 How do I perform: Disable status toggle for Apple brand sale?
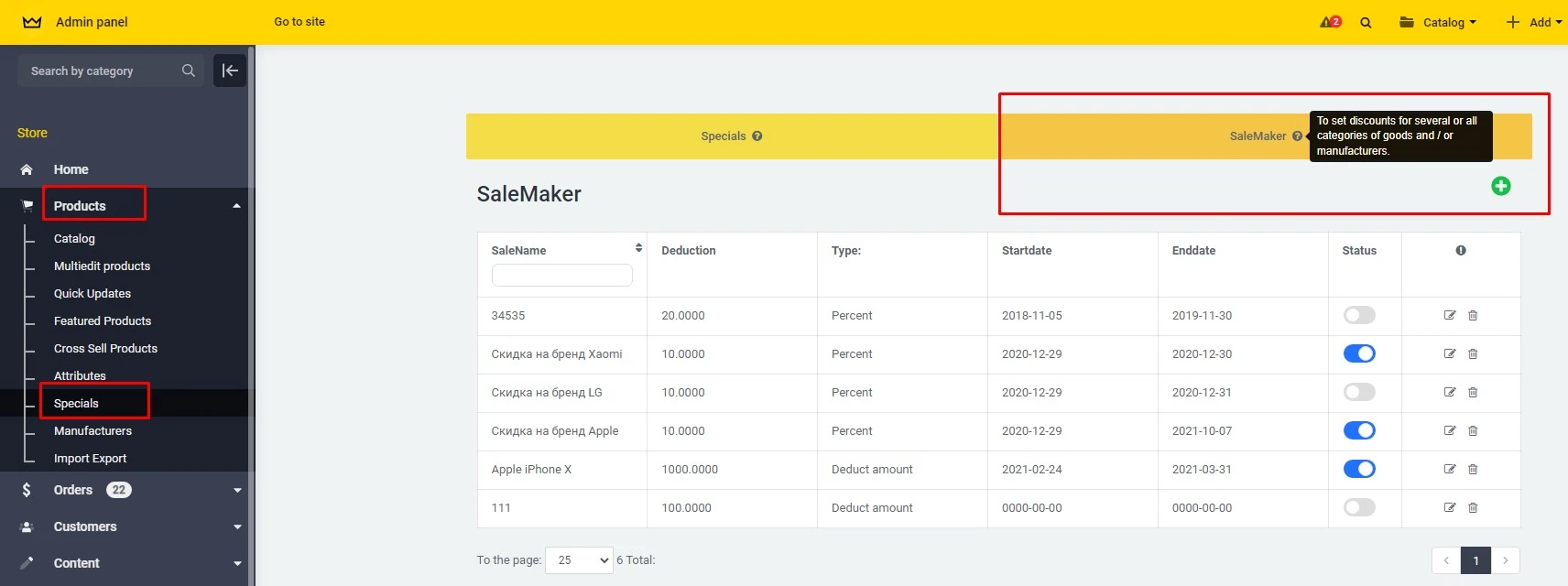(x=1359, y=430)
